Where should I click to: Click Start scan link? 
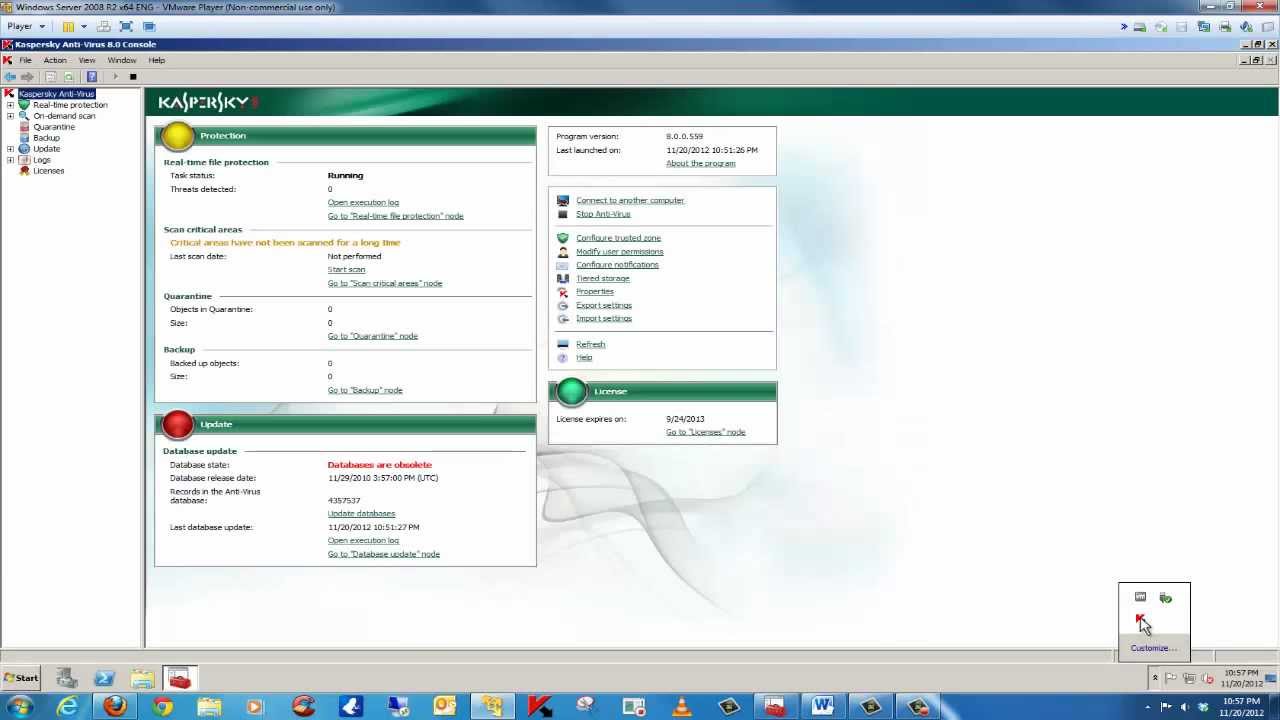346,270
